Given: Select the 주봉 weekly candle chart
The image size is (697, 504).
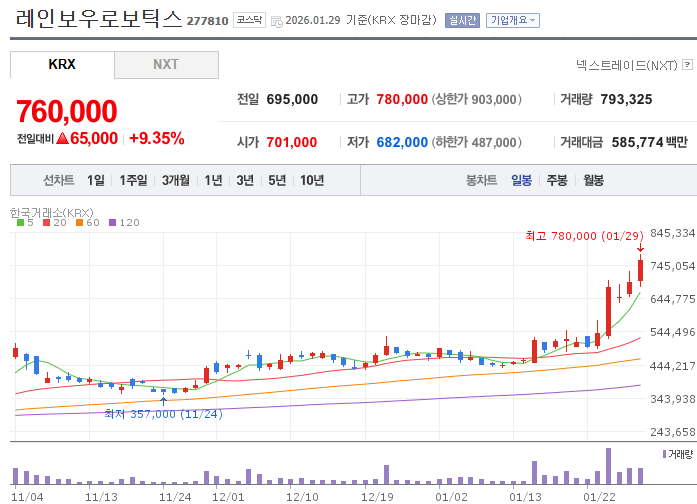Looking at the screenshot, I should coord(557,180).
